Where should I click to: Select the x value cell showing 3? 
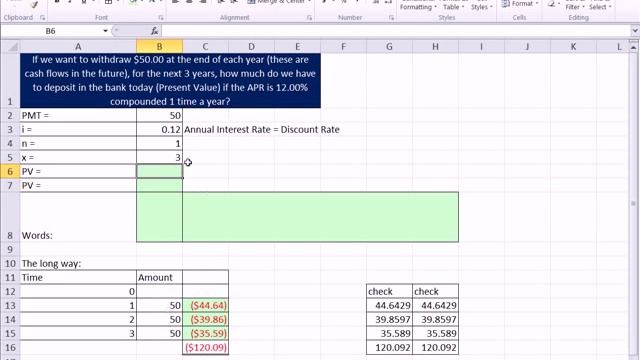coord(159,158)
